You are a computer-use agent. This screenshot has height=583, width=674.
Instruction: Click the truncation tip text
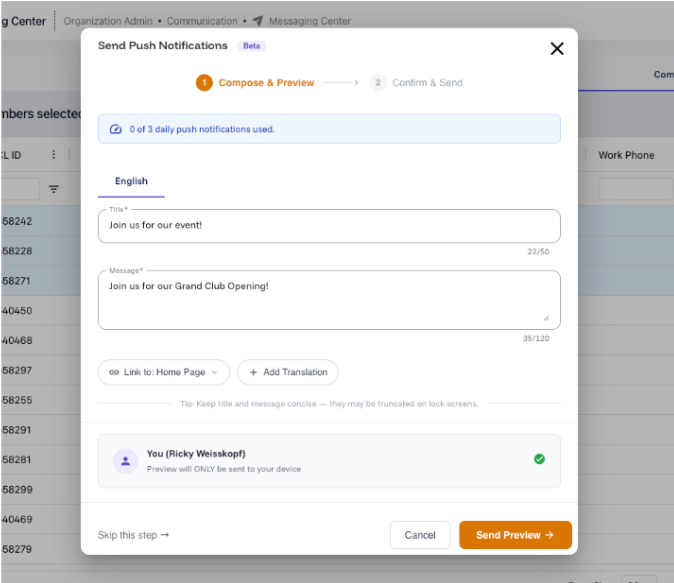pyautogui.click(x=329, y=404)
